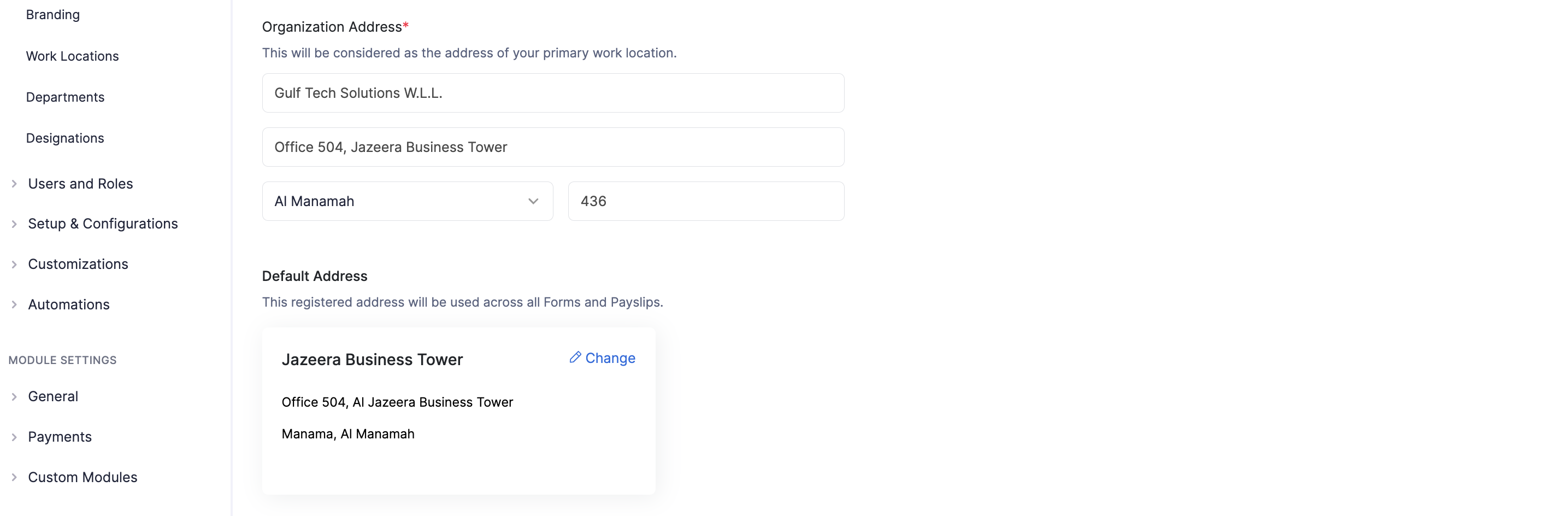
Task: Click Office 504 address line field
Action: (x=553, y=148)
